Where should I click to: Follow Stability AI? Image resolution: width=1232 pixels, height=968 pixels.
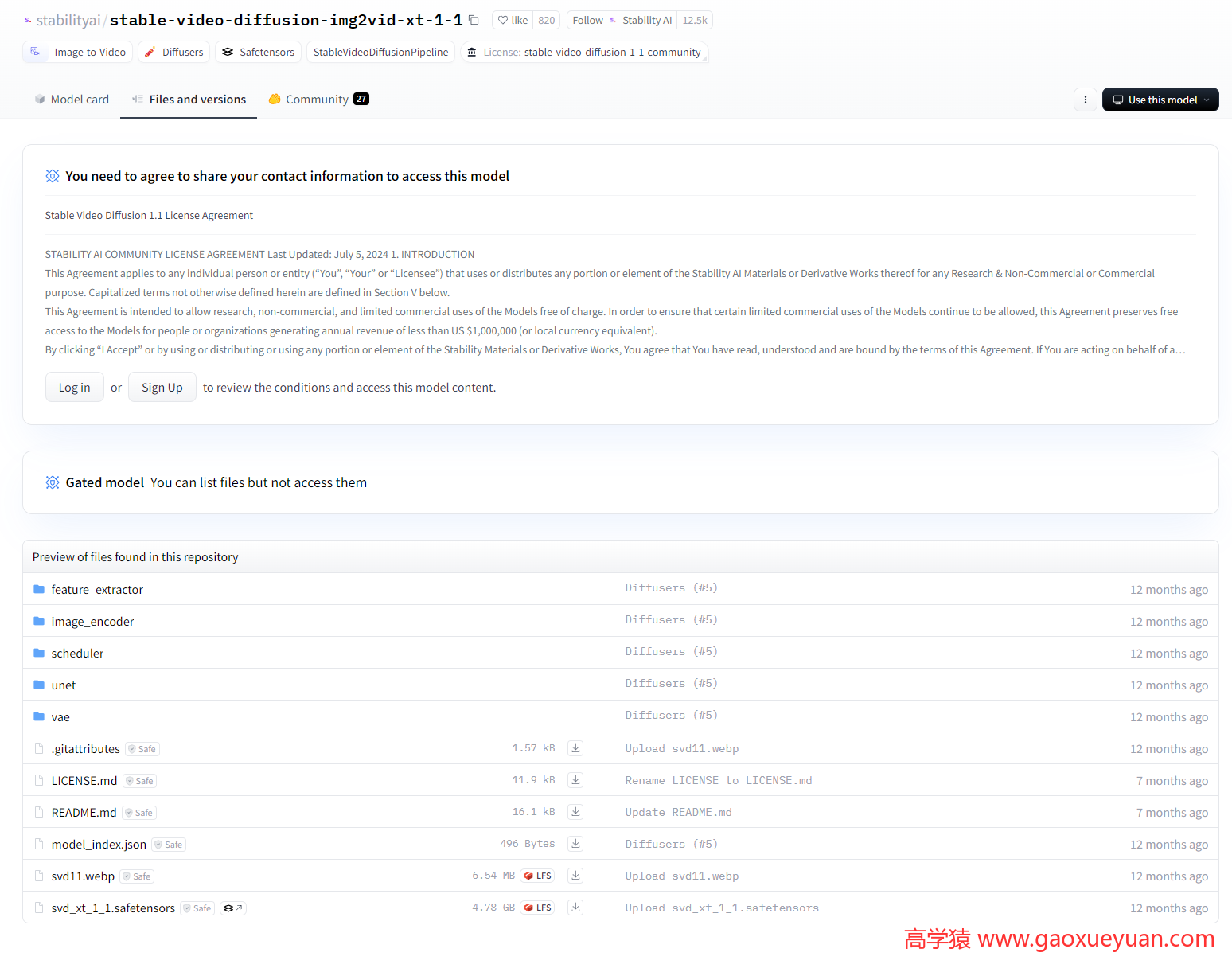pos(588,20)
